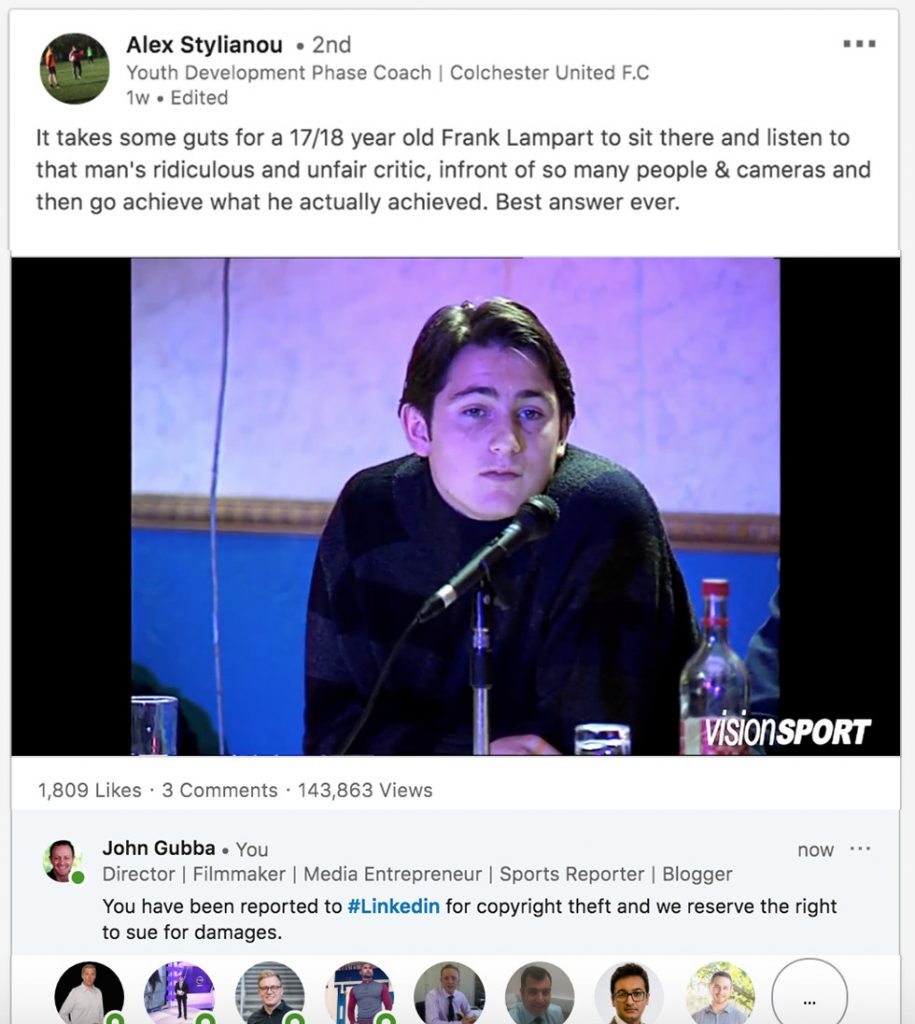Click Alex Stylianou's profile picture
The height and width of the screenshot is (1024, 915).
(74, 69)
